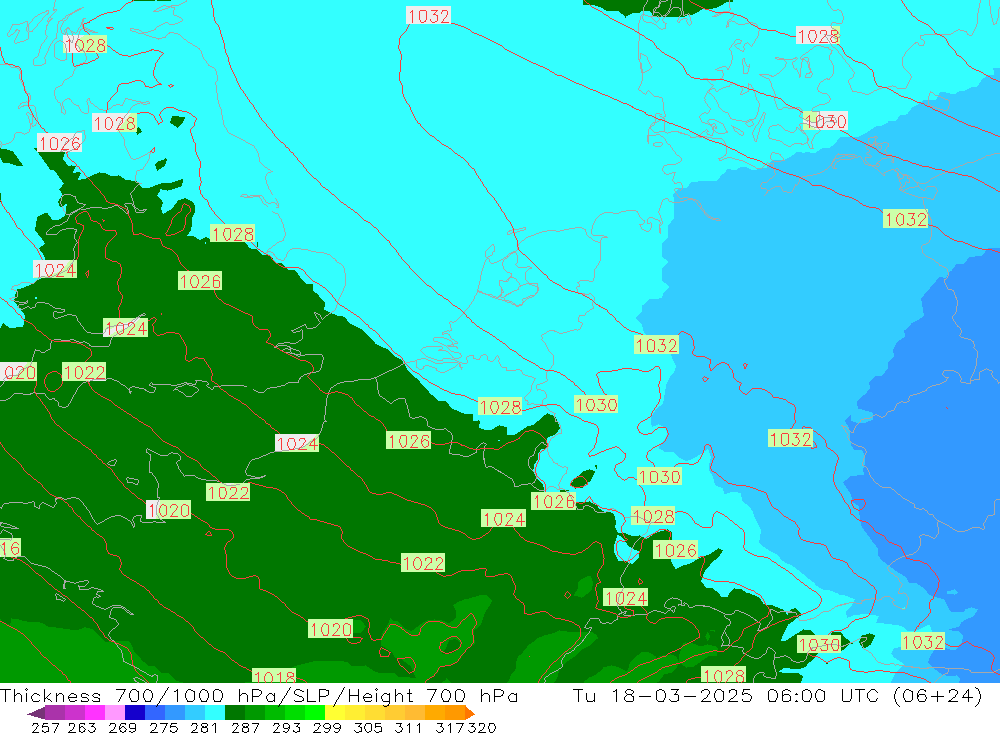Select the navy blue legend swatch
Image resolution: width=1000 pixels, height=733 pixels.
click(135, 713)
